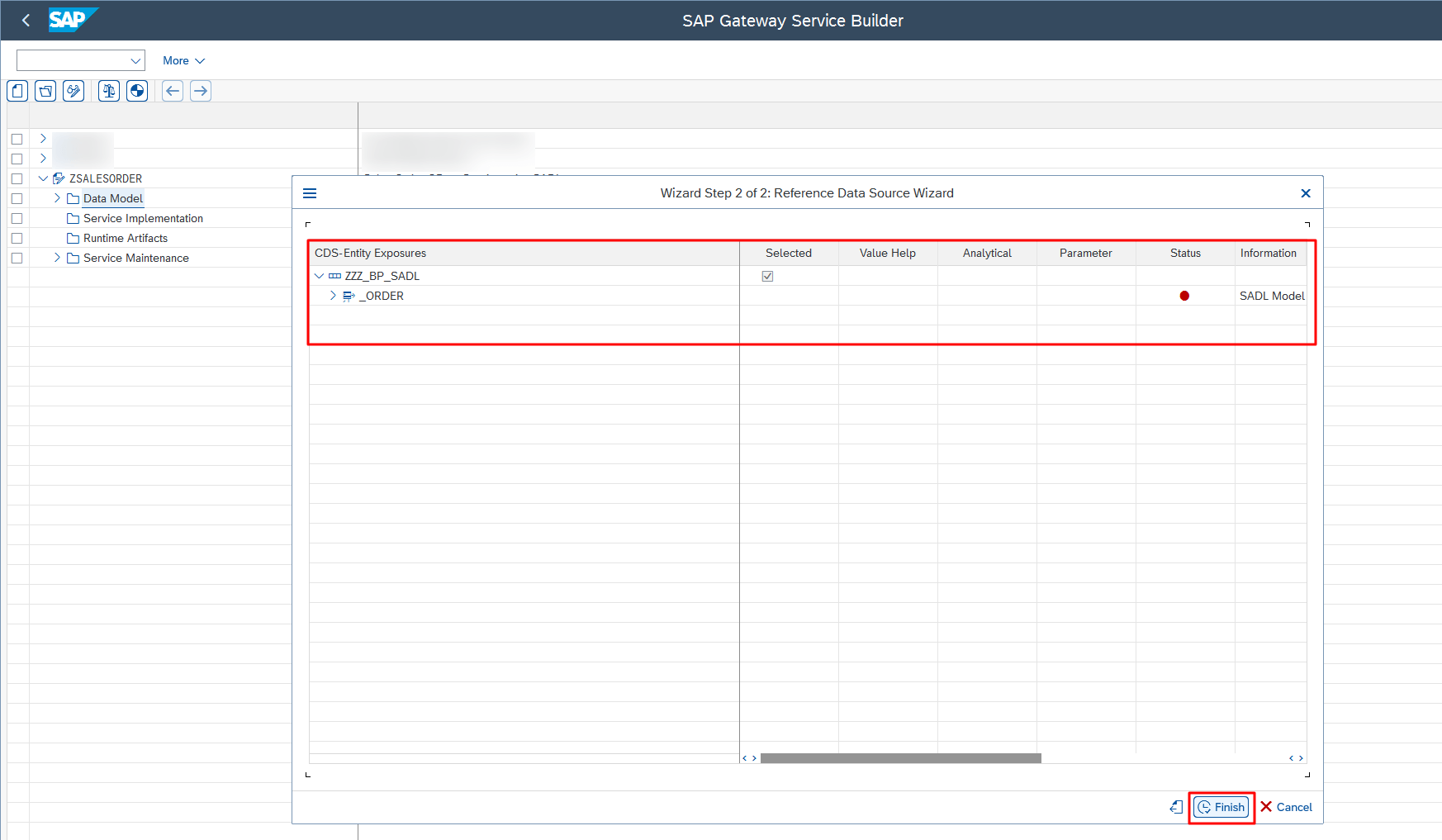Open the wizard dialog hamburger menu
This screenshot has height=840, width=1442.
(310, 193)
